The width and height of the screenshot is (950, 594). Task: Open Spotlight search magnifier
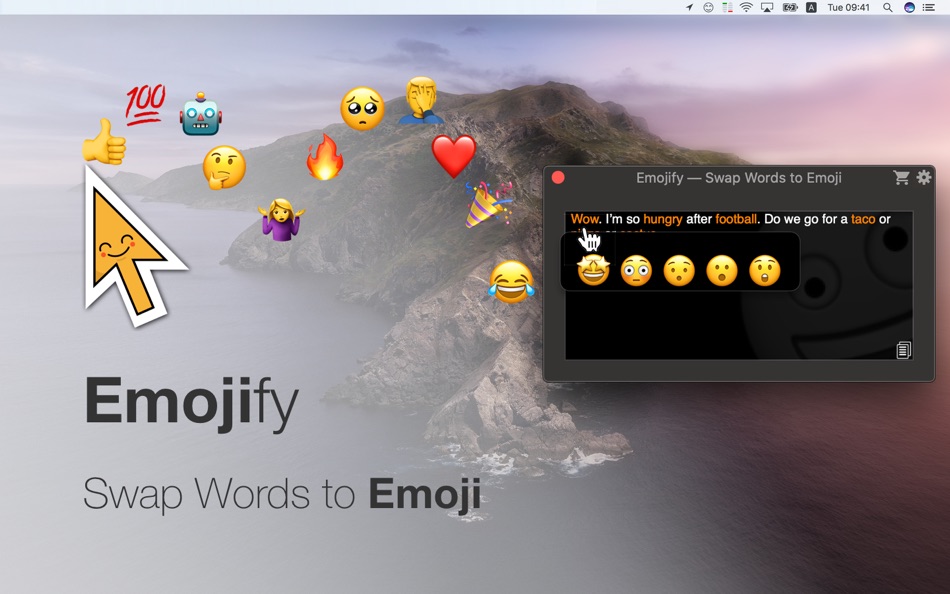[x=888, y=7]
